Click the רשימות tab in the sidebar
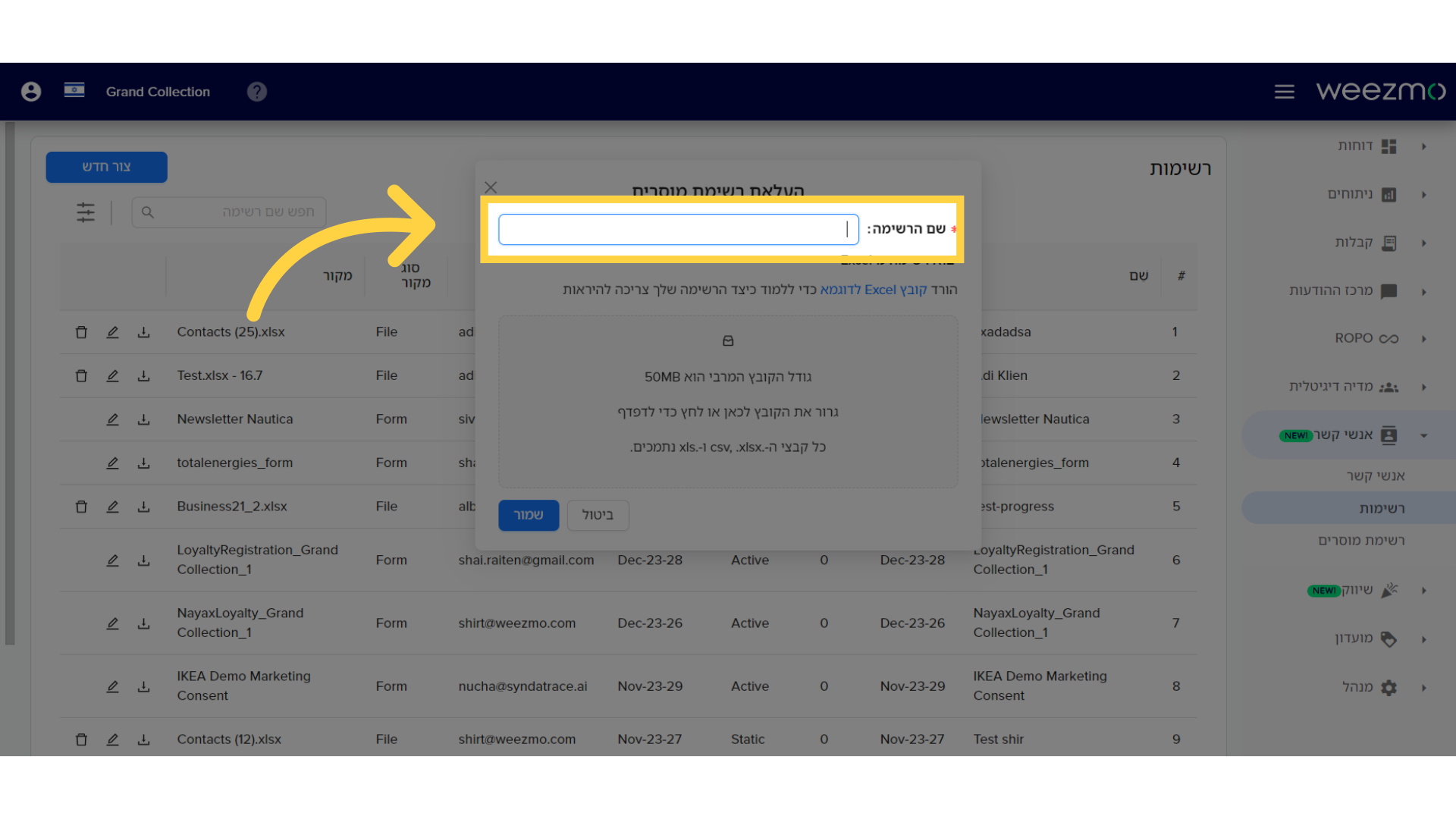 (1382, 507)
